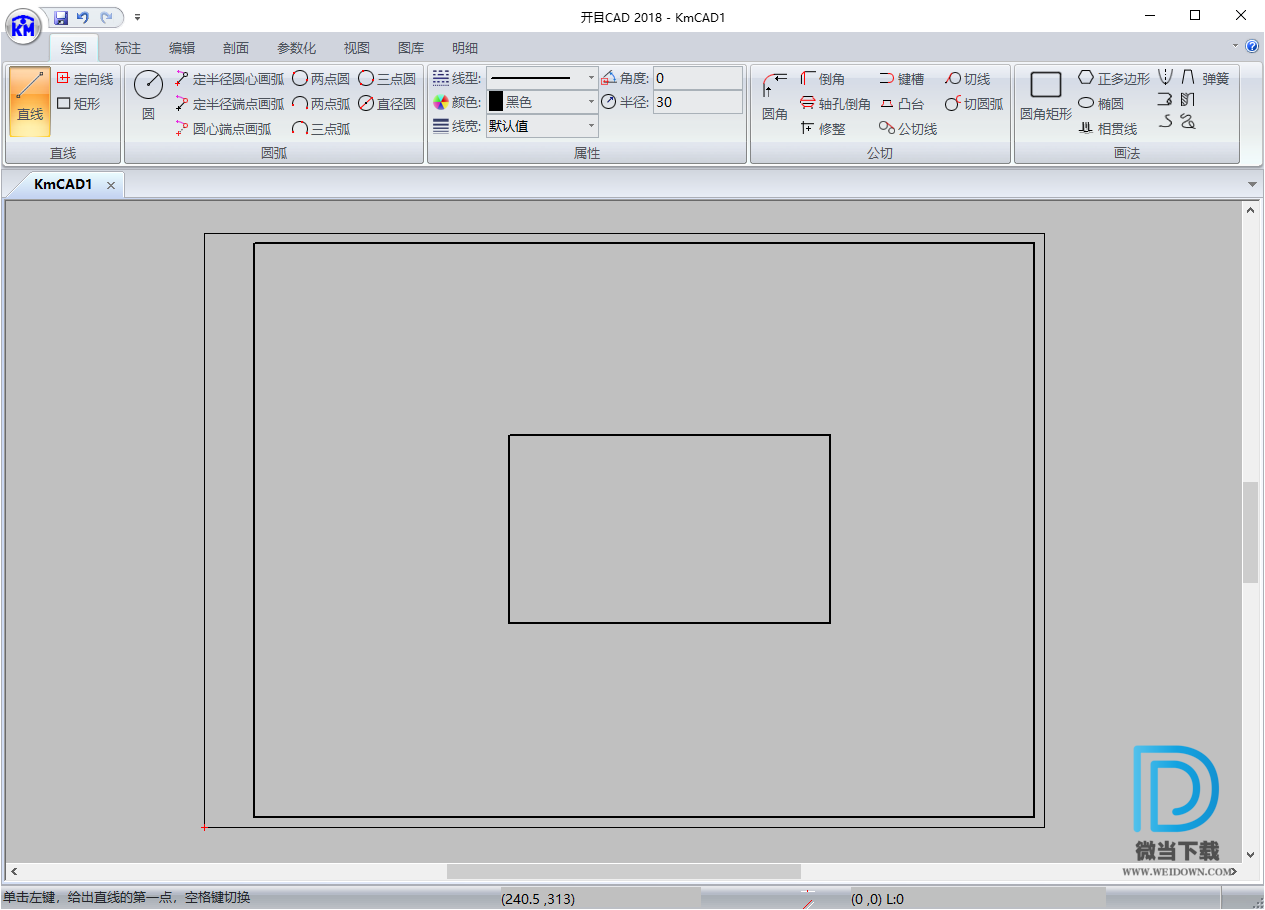Open the help question mark icon
Viewport: 1265px width, 910px height.
pyautogui.click(x=1252, y=46)
